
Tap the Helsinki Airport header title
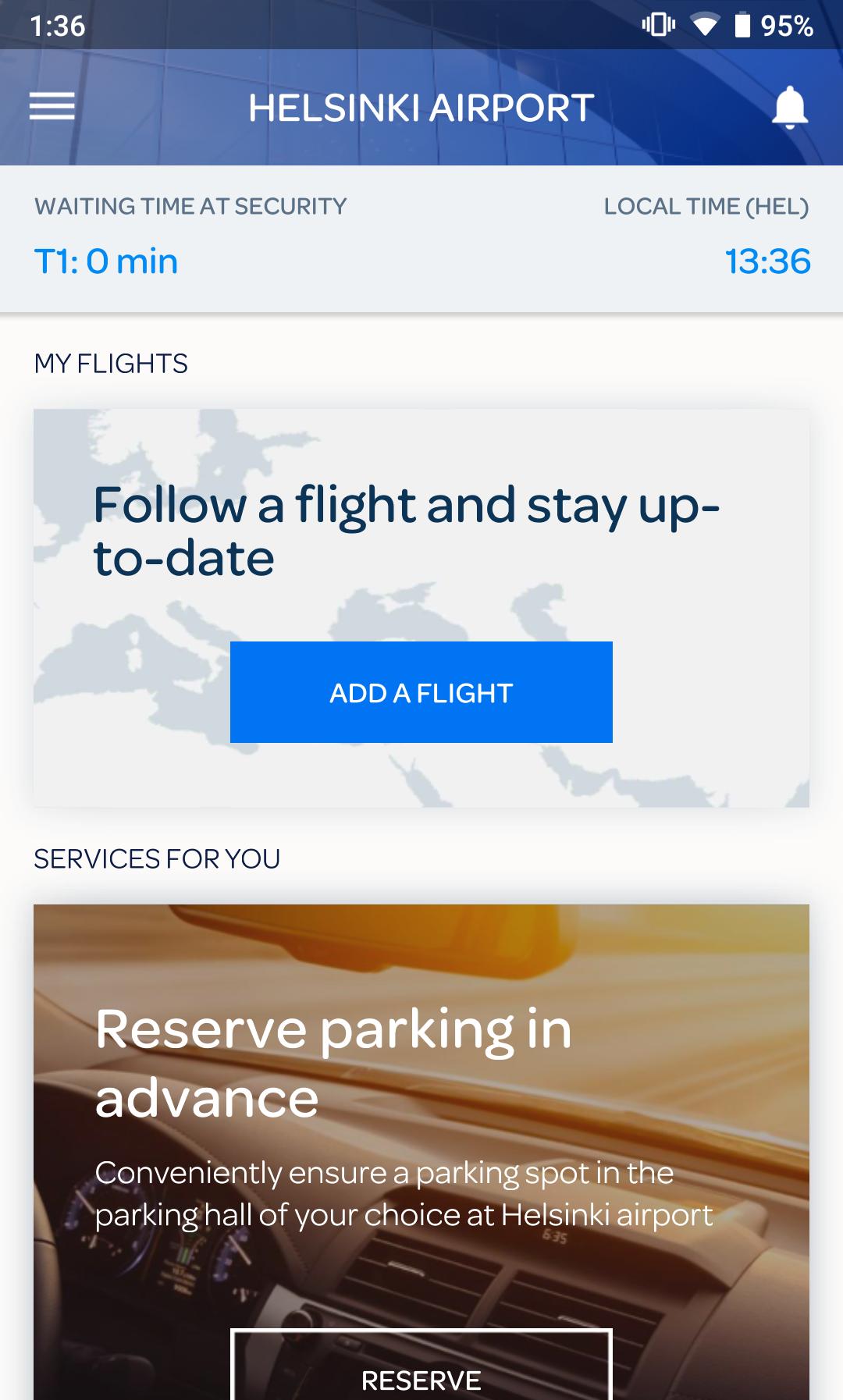pos(421,108)
